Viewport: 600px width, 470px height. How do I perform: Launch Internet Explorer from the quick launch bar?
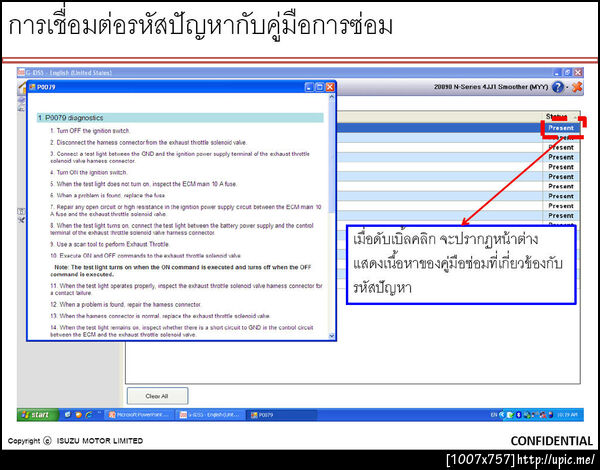[89, 415]
